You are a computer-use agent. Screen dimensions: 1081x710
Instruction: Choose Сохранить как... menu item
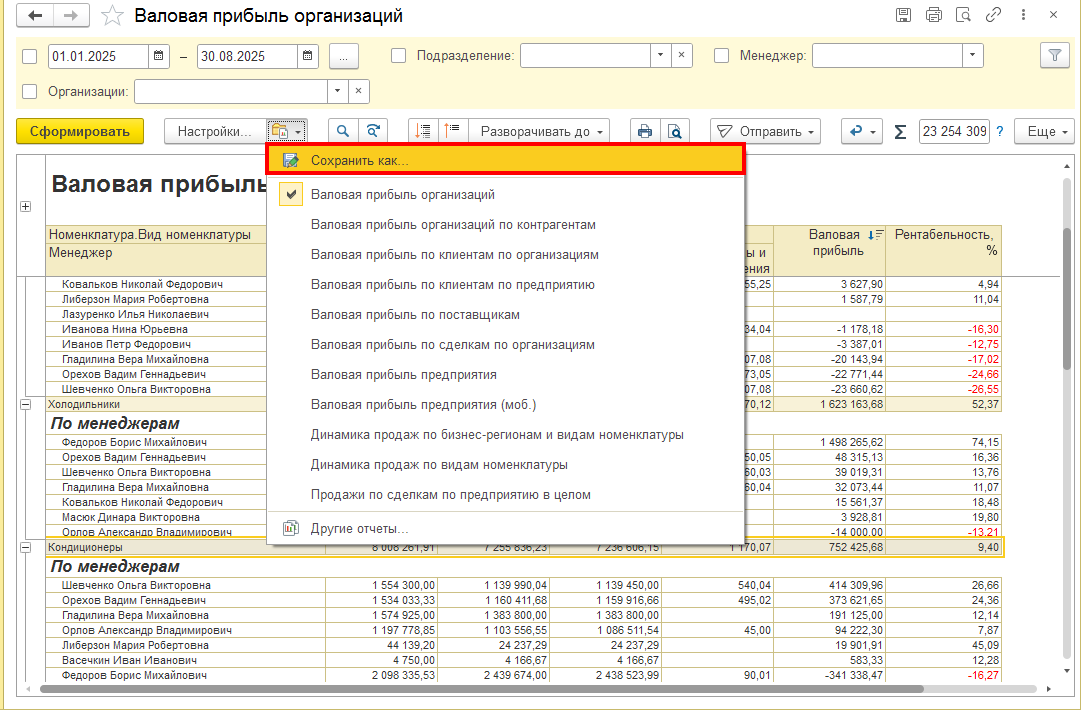coord(505,160)
